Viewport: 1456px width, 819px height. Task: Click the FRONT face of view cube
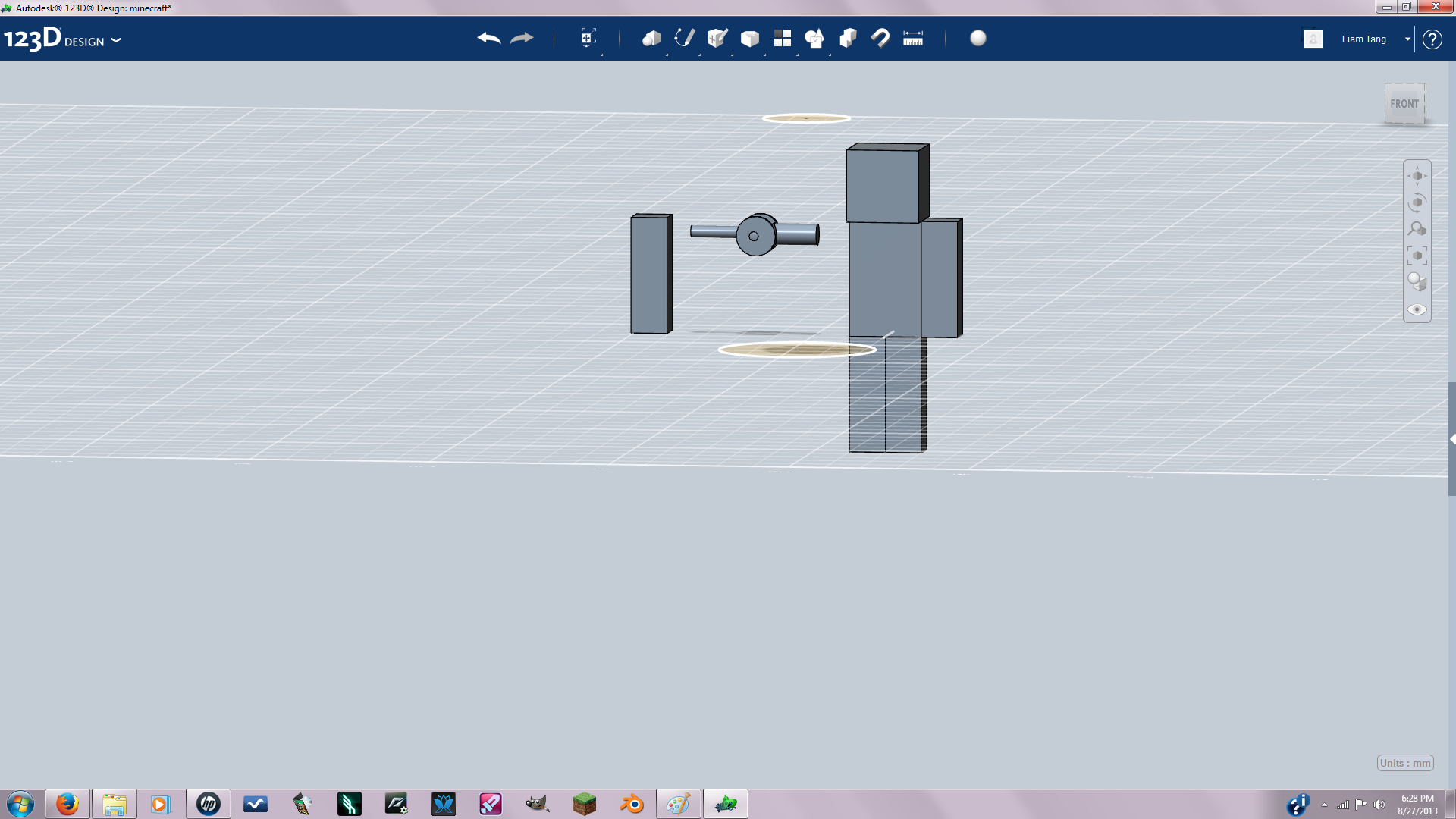1404,104
